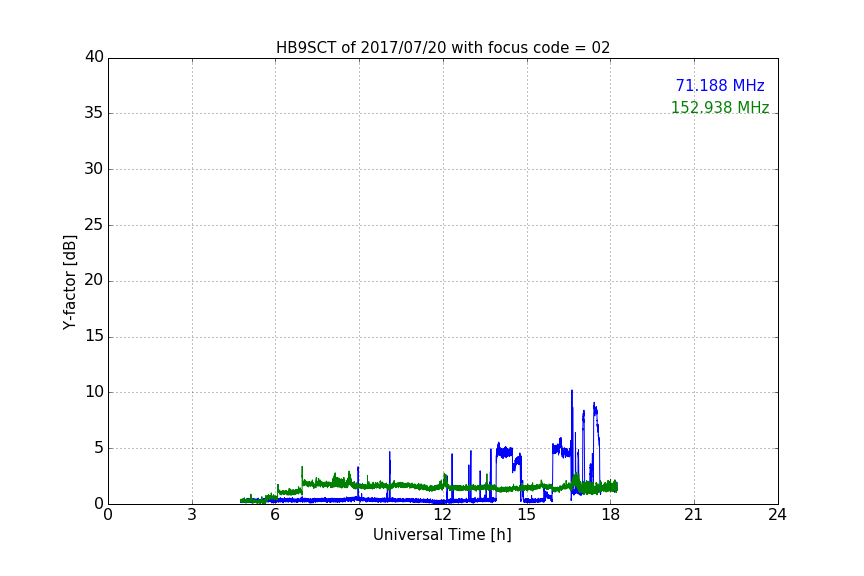Click y-axis tick label 5

(99, 448)
